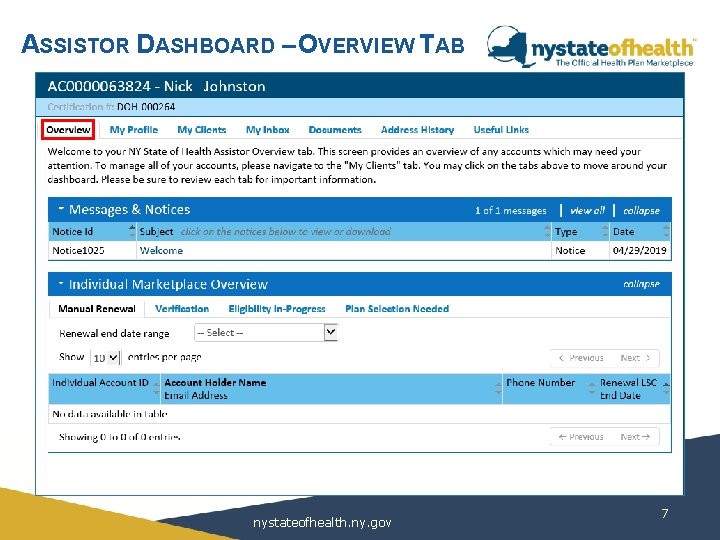Sort notices by Type column

point(580,231)
